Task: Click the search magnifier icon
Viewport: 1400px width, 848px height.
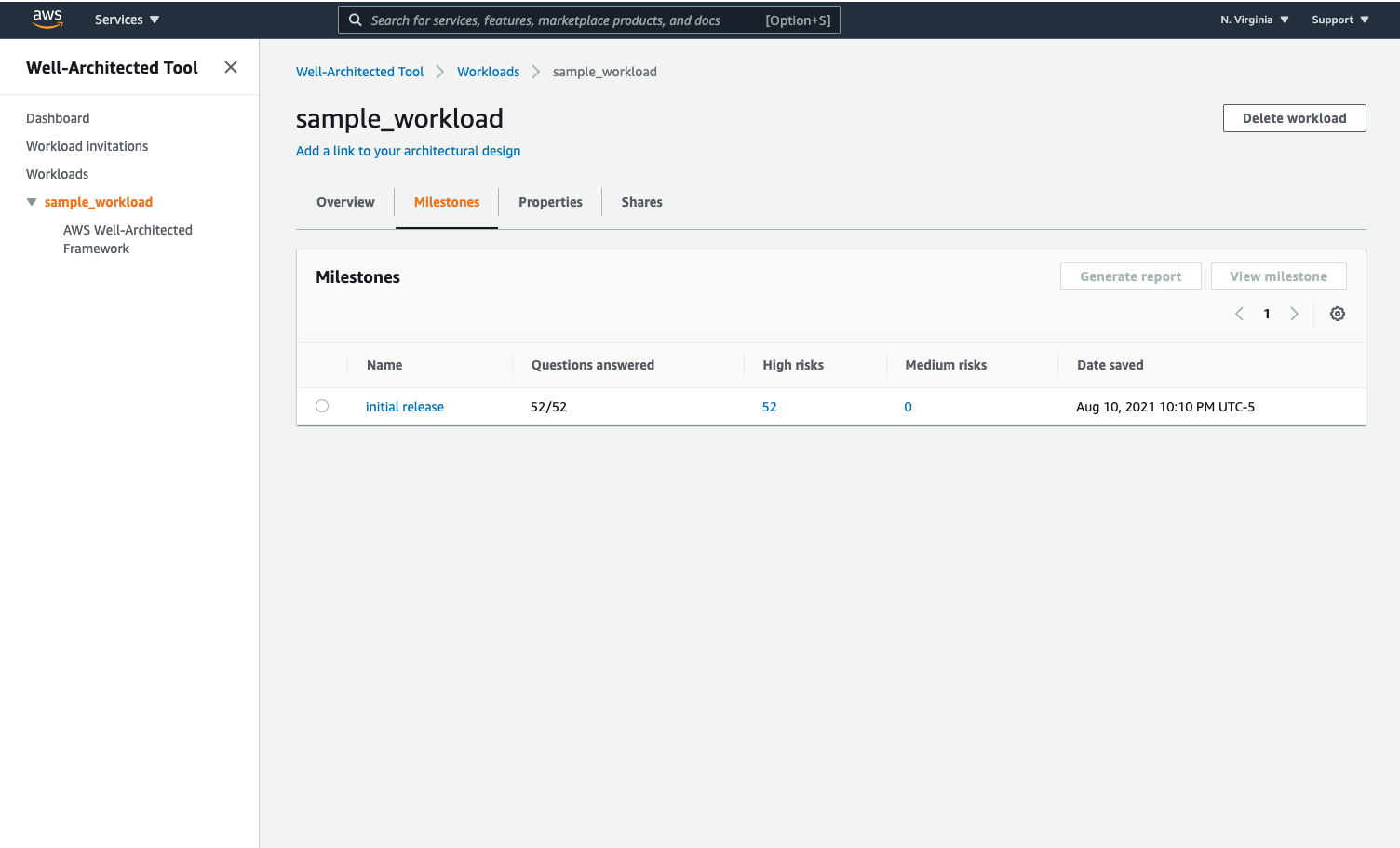Action: pyautogui.click(x=356, y=20)
